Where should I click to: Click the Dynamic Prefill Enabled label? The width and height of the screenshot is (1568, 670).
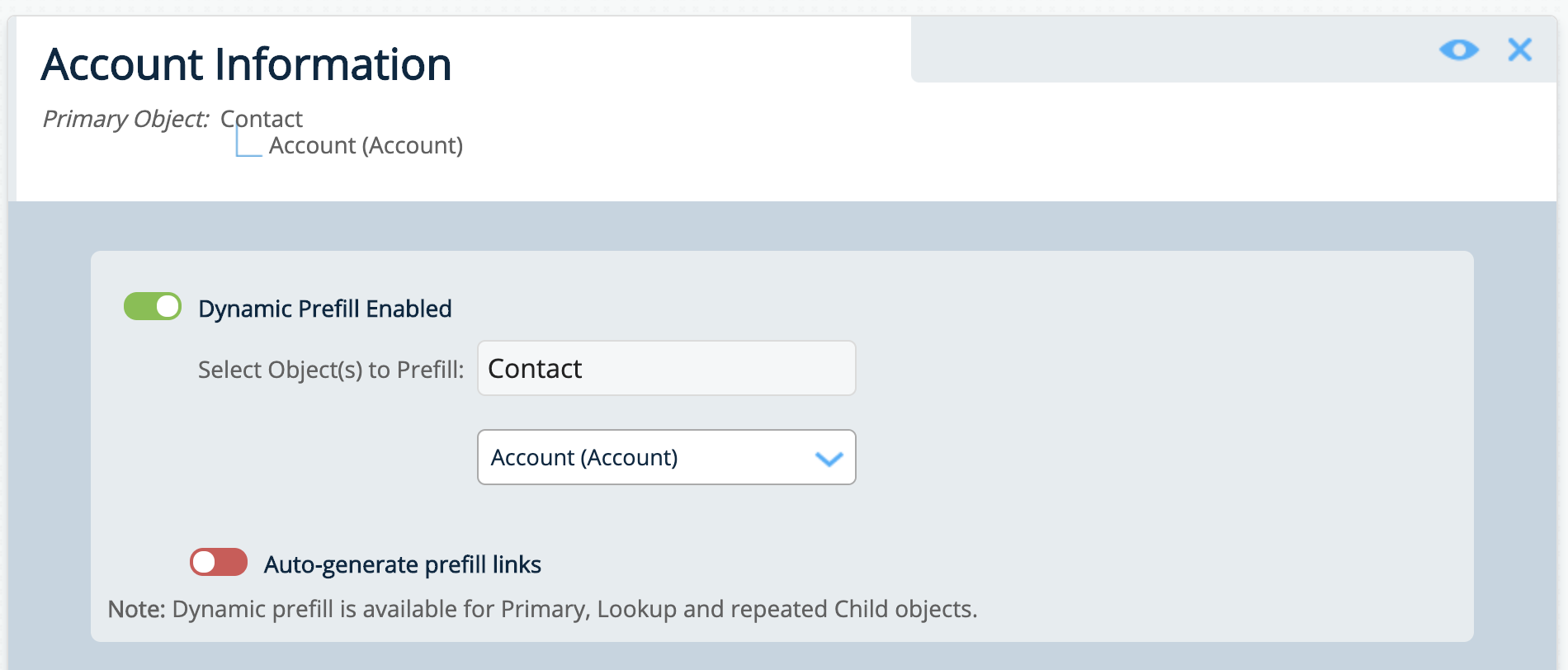click(x=325, y=309)
